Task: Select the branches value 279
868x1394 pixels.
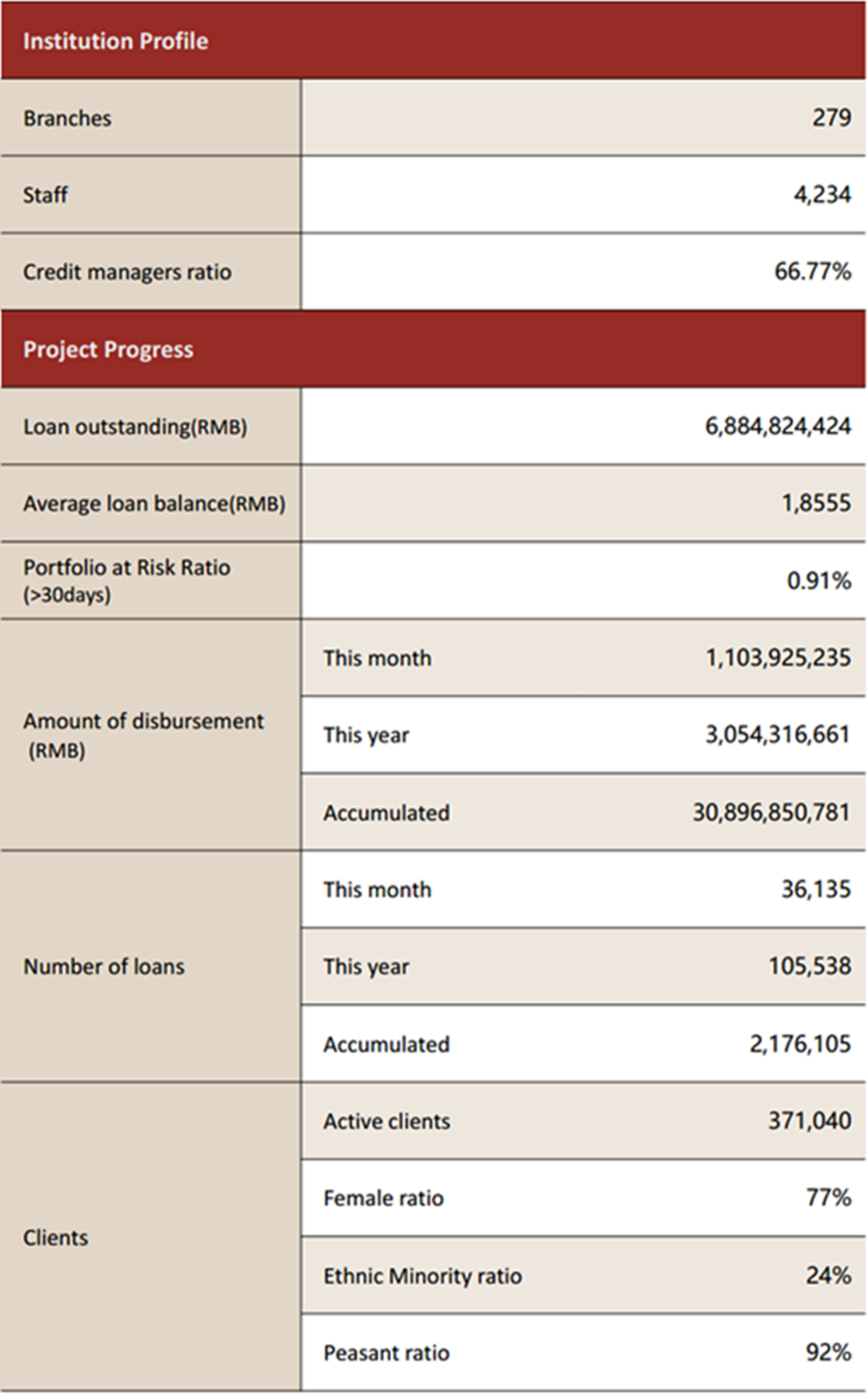Action: click(x=831, y=118)
